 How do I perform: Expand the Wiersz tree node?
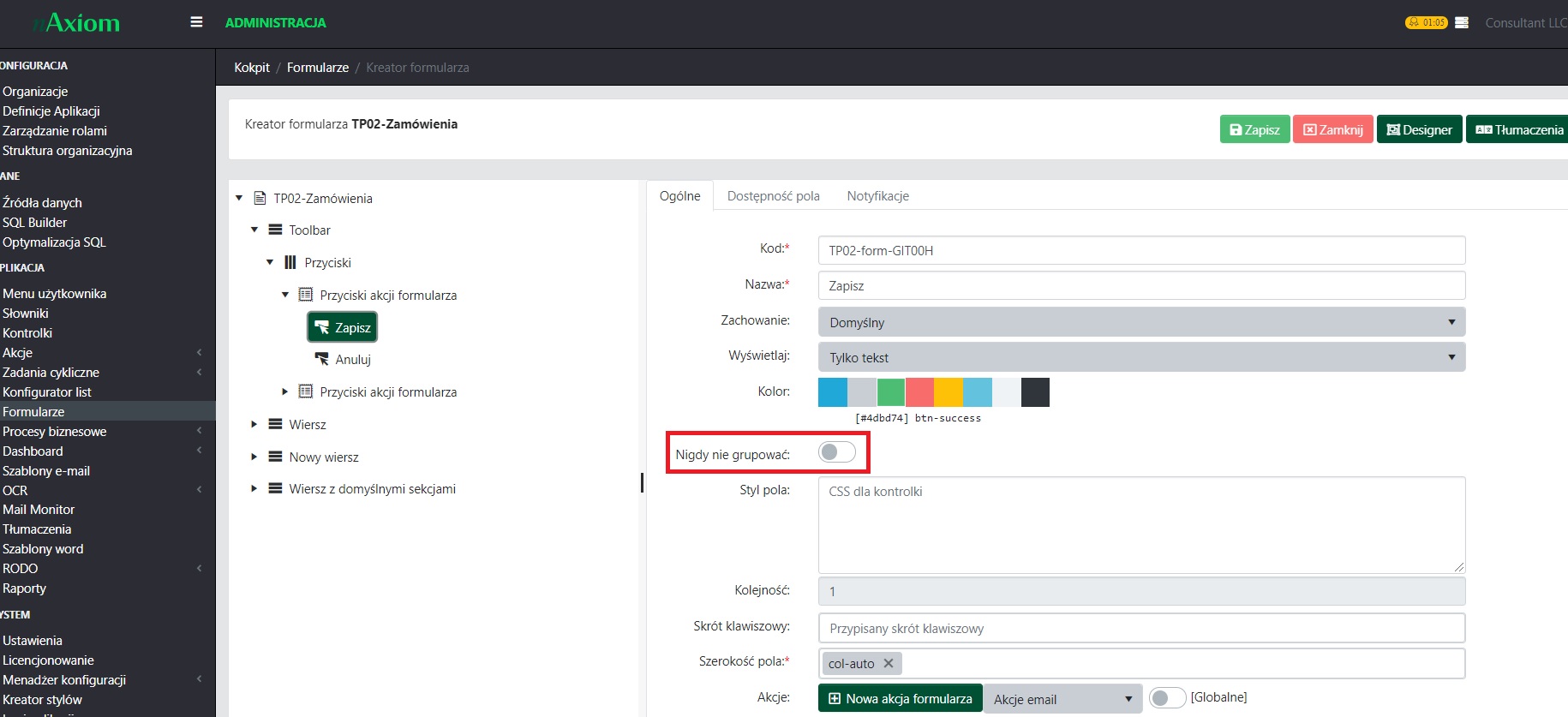[x=254, y=424]
